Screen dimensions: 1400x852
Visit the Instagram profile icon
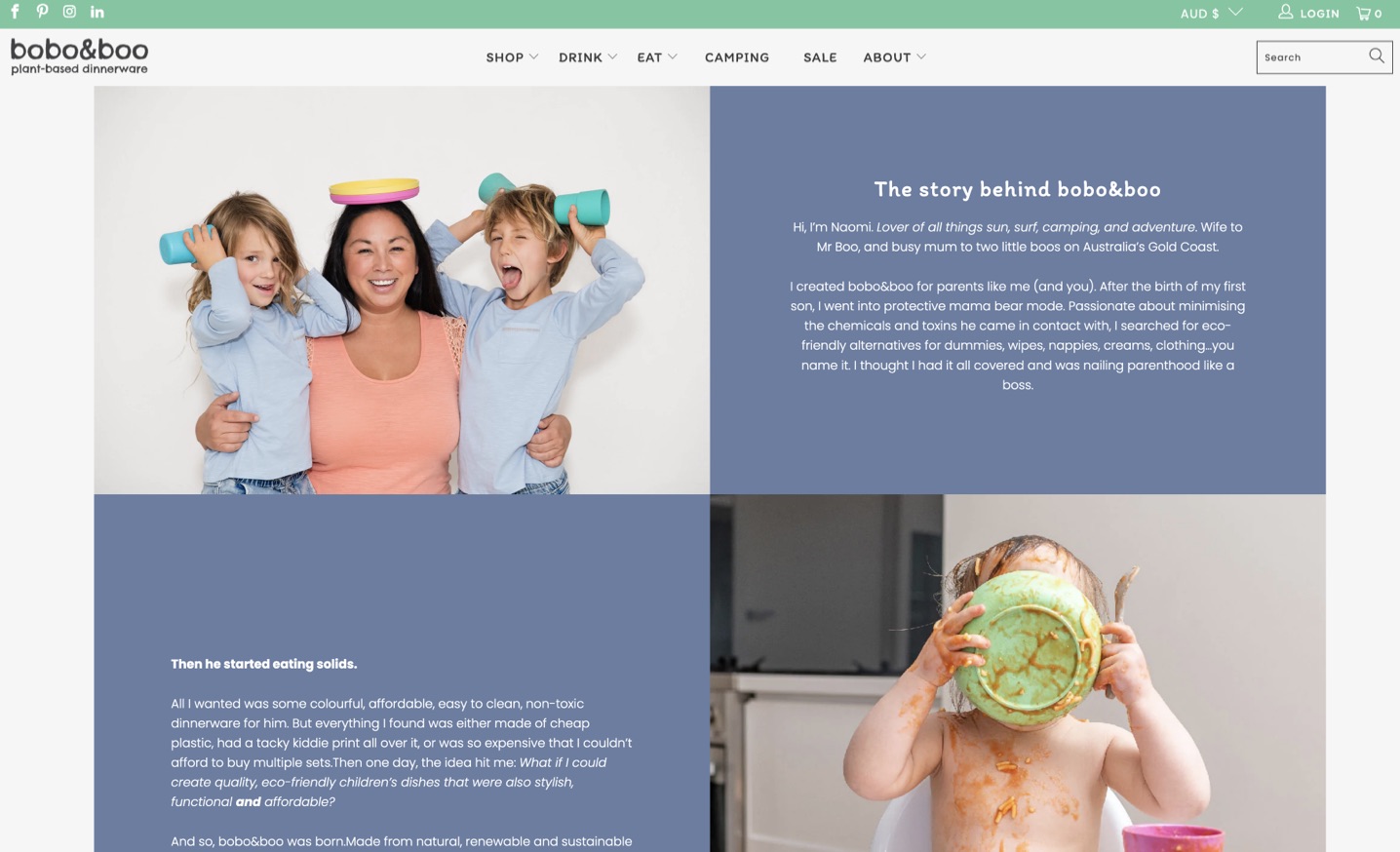click(x=69, y=12)
